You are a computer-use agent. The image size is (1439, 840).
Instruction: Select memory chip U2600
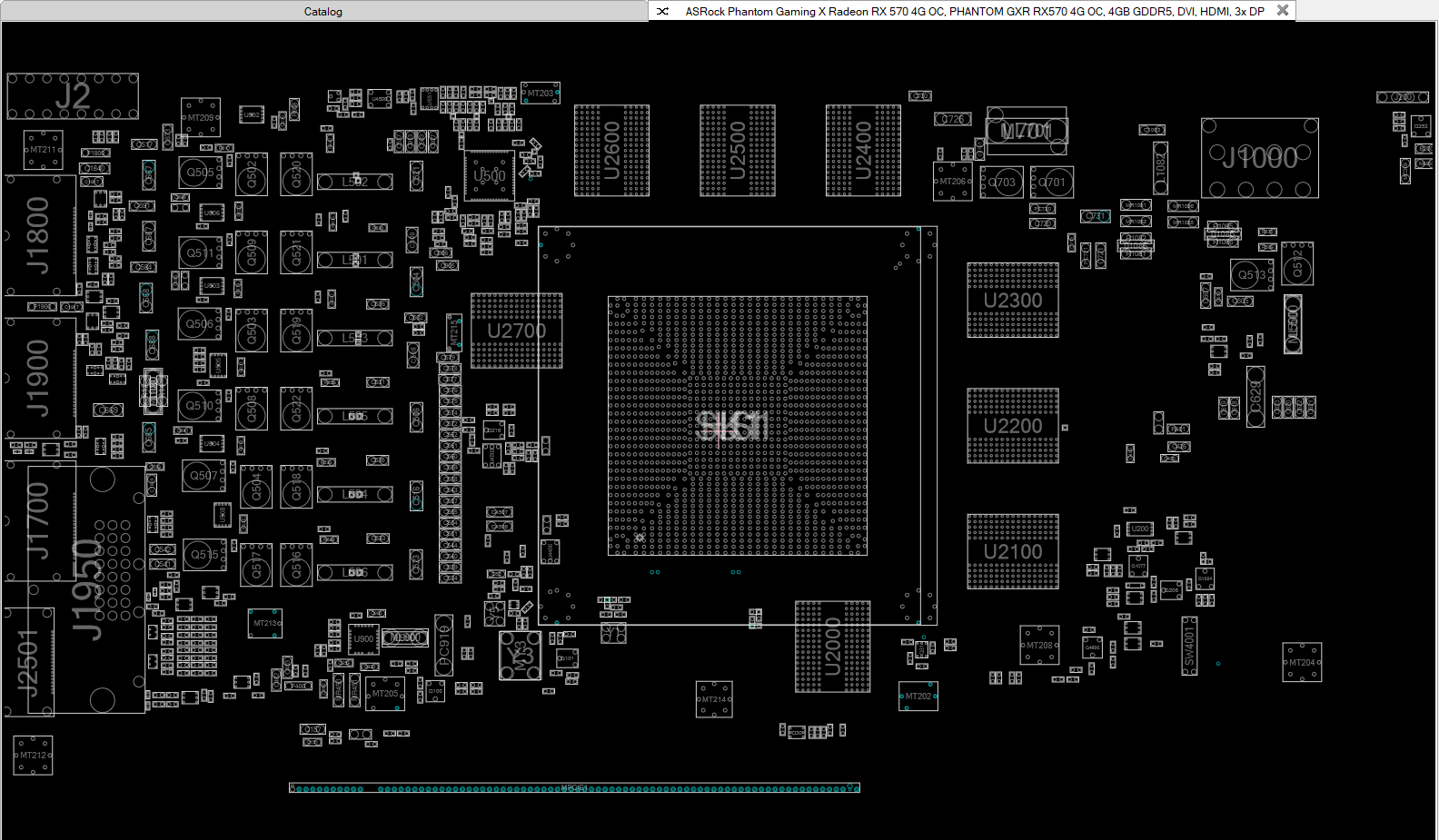611,151
